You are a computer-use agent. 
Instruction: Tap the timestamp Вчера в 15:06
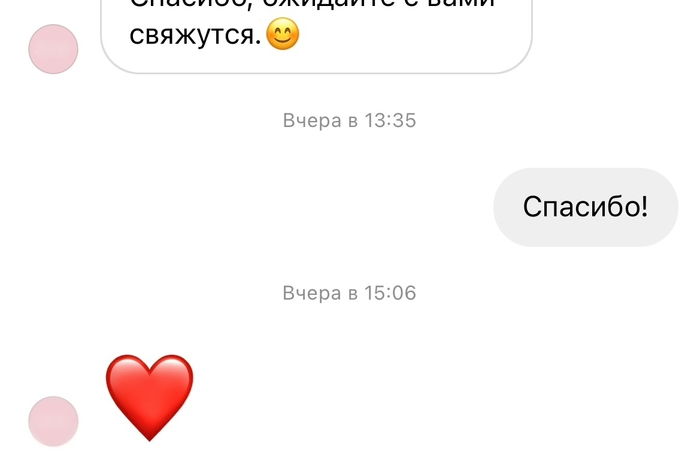click(349, 293)
